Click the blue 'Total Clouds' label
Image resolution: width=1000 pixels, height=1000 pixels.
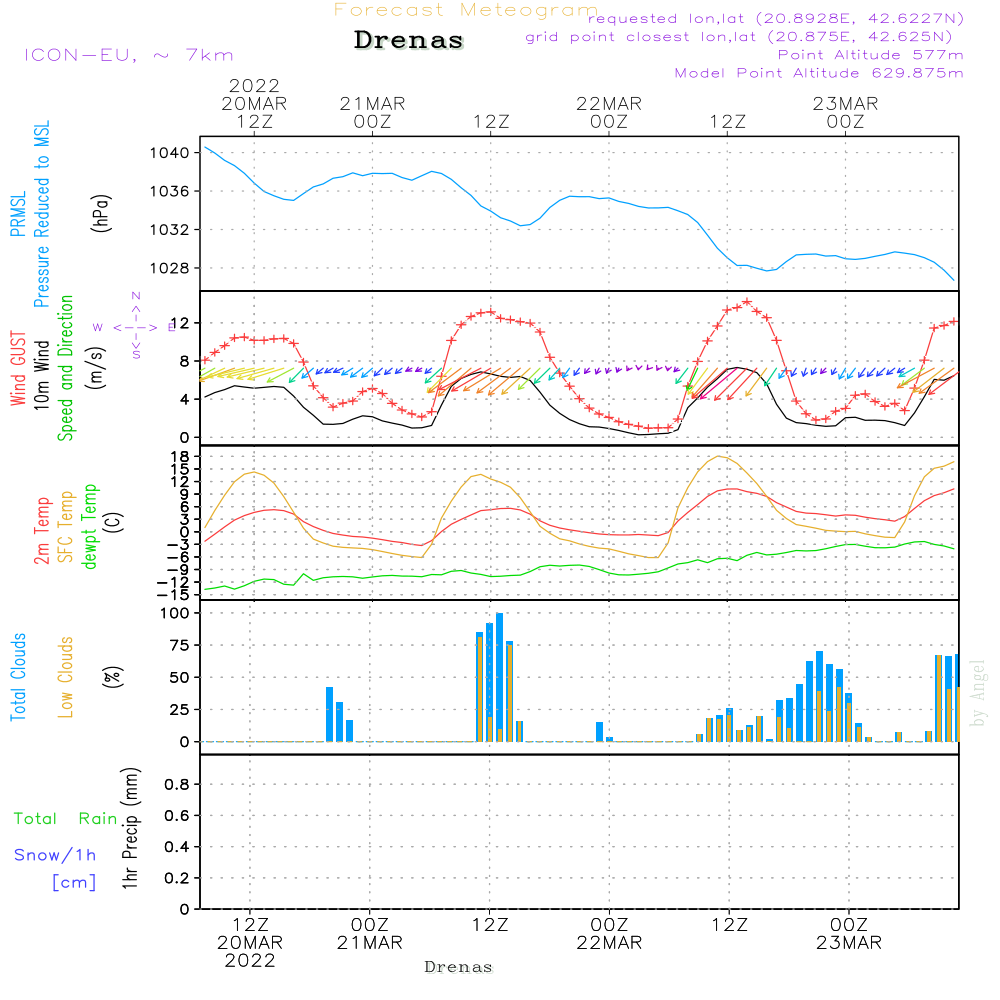(x=18, y=677)
